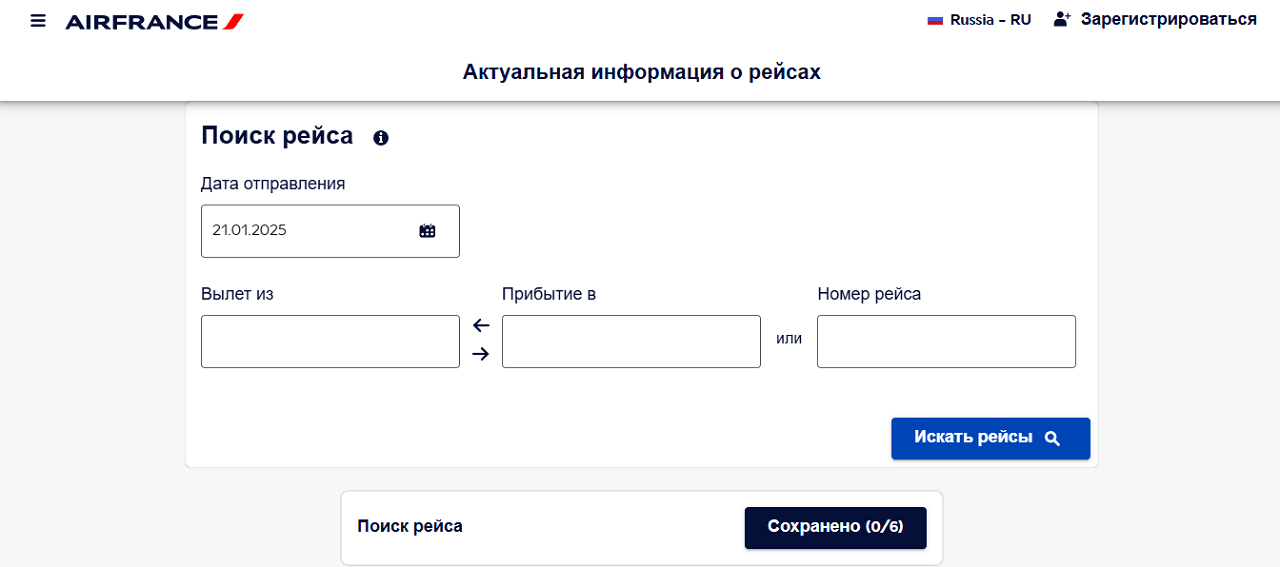
Task: Focus the Вылет из input field
Action: (x=330, y=341)
